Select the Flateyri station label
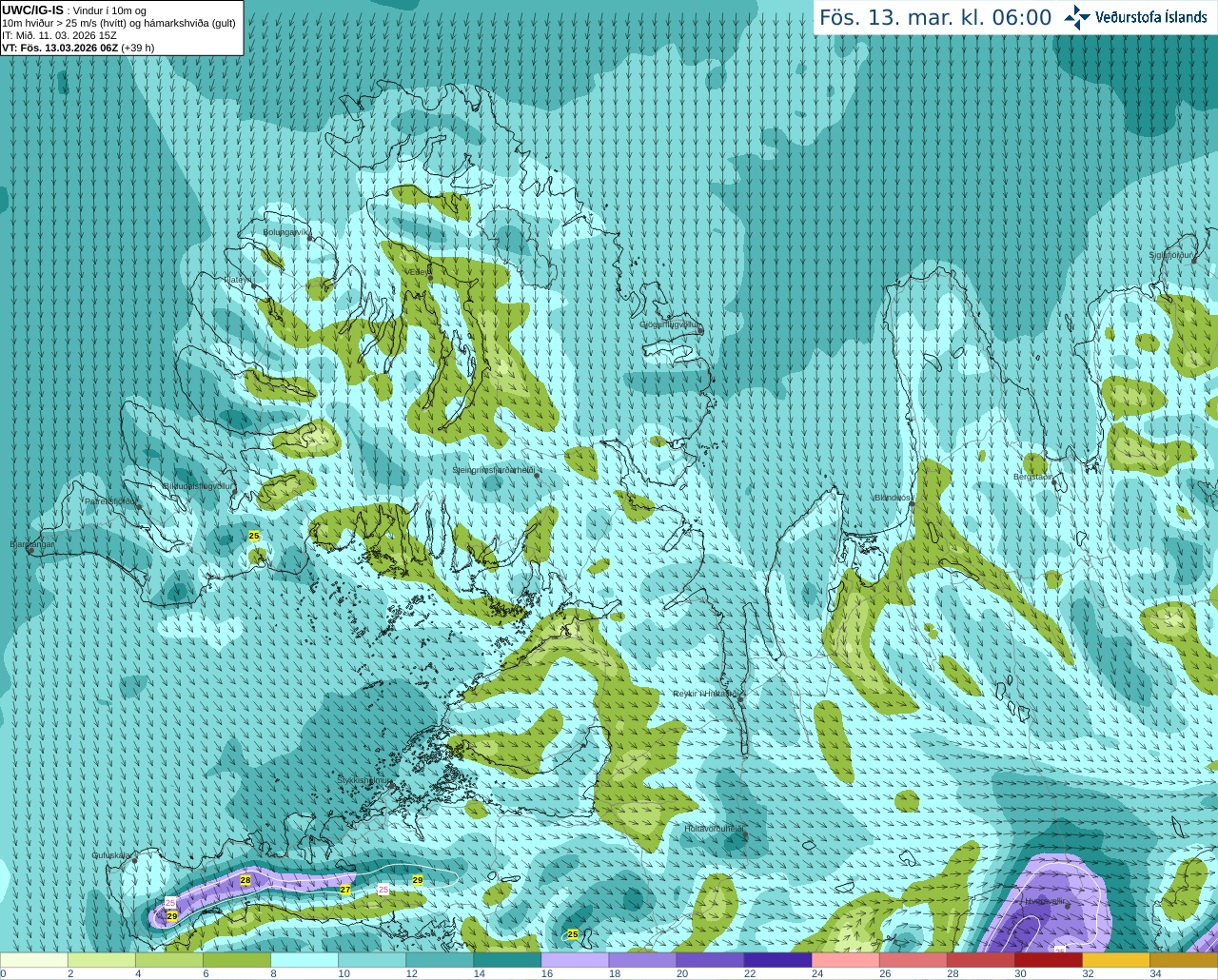Screen dimensions: 1218x980 point(238,280)
